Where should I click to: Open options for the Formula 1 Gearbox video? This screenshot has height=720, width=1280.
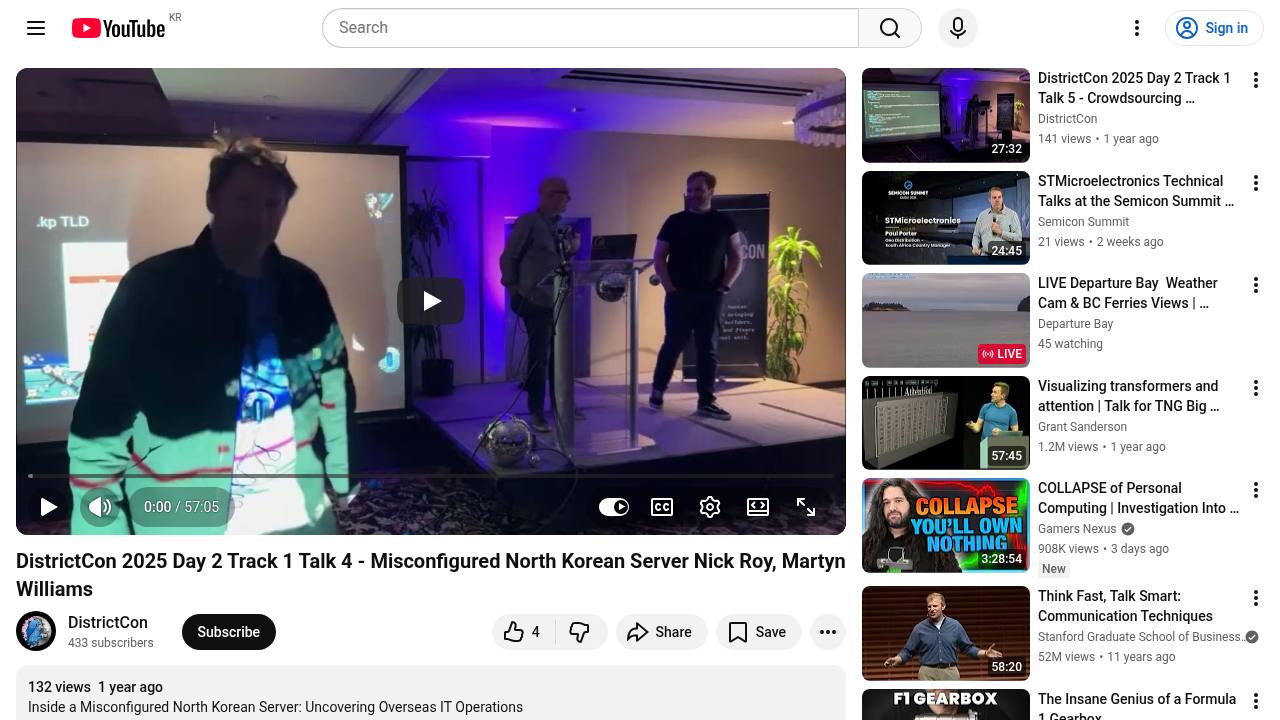tap(1256, 701)
